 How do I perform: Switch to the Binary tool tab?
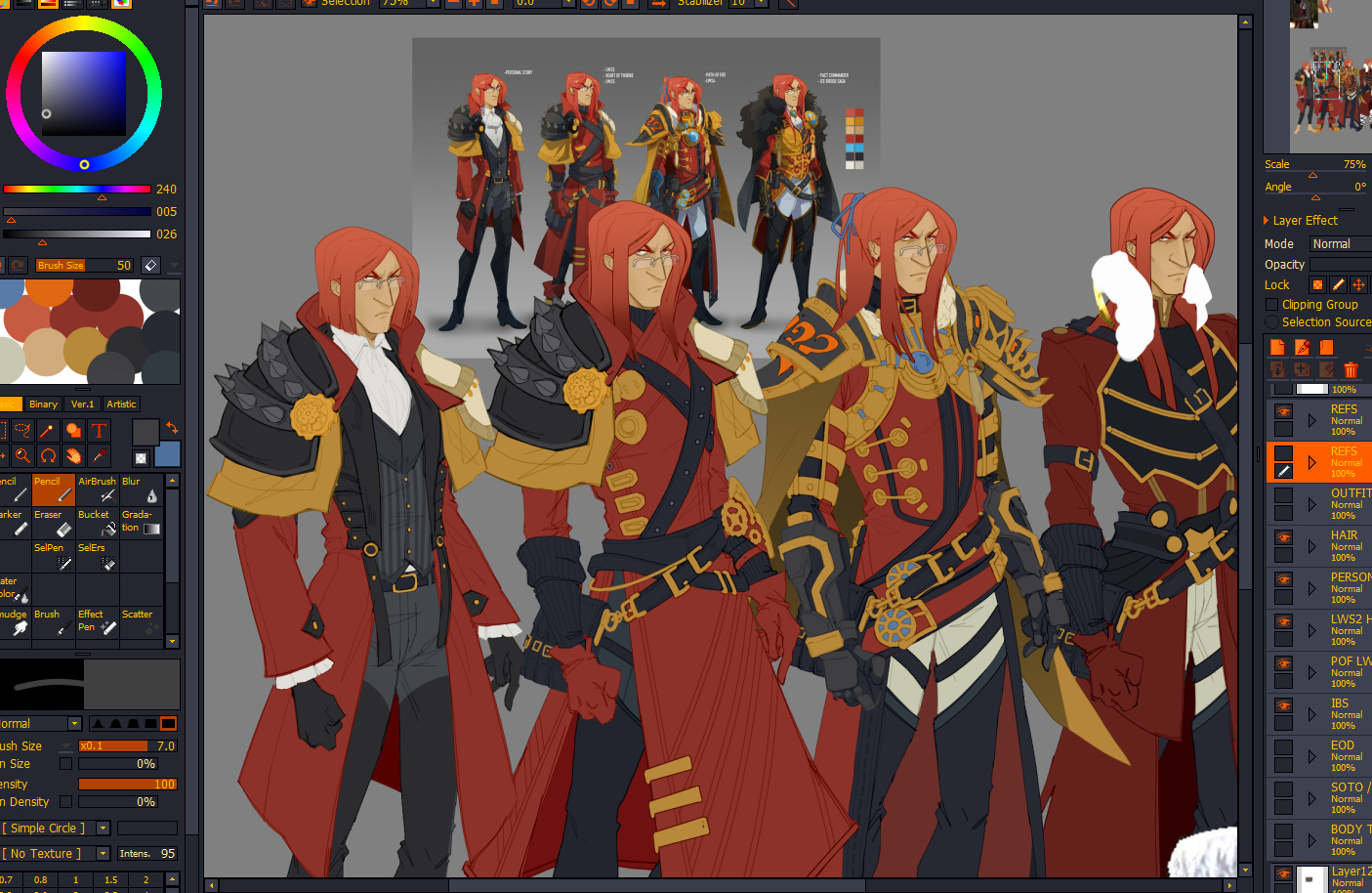click(43, 404)
